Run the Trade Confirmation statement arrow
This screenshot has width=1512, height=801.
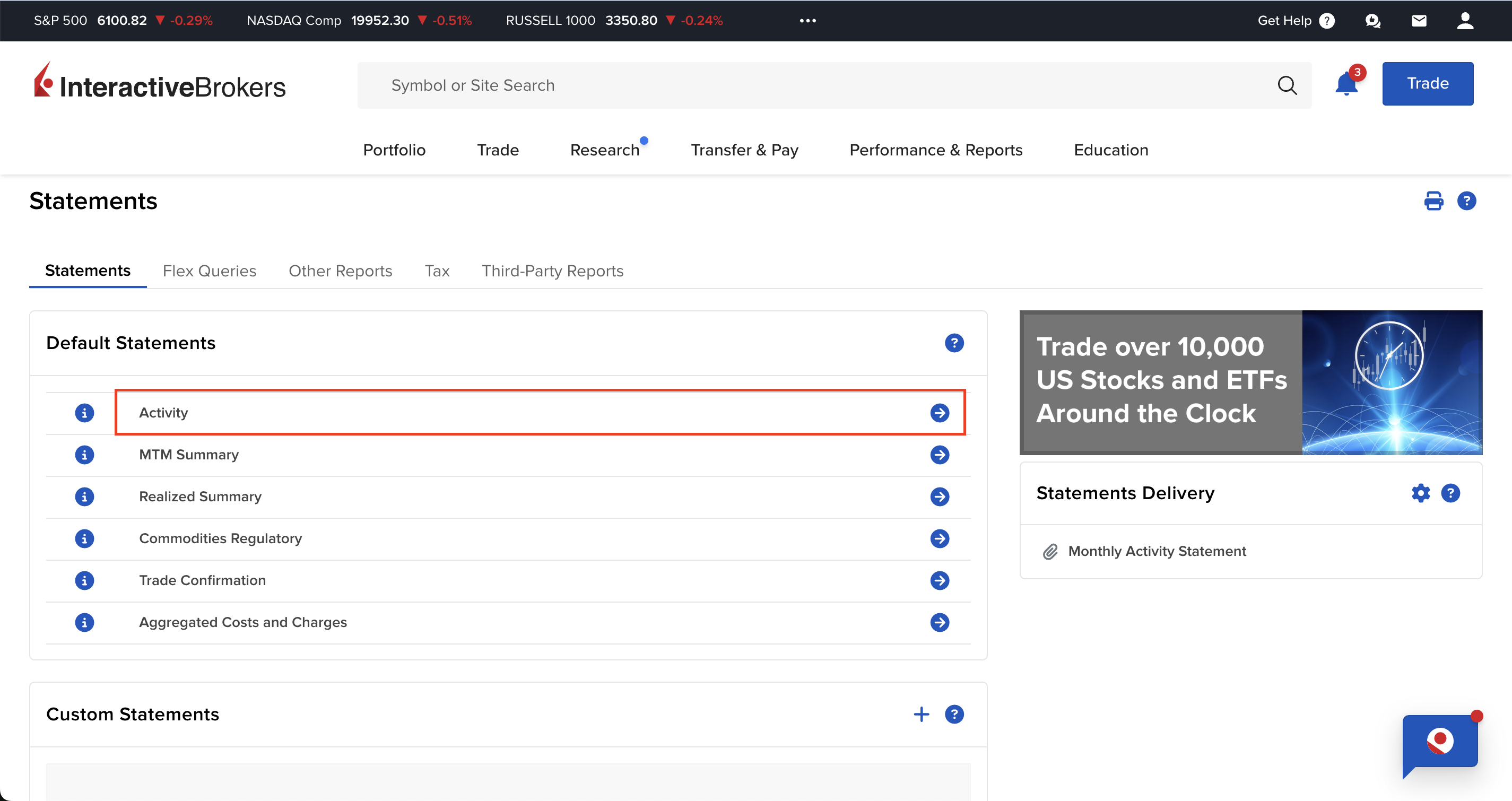click(940, 581)
